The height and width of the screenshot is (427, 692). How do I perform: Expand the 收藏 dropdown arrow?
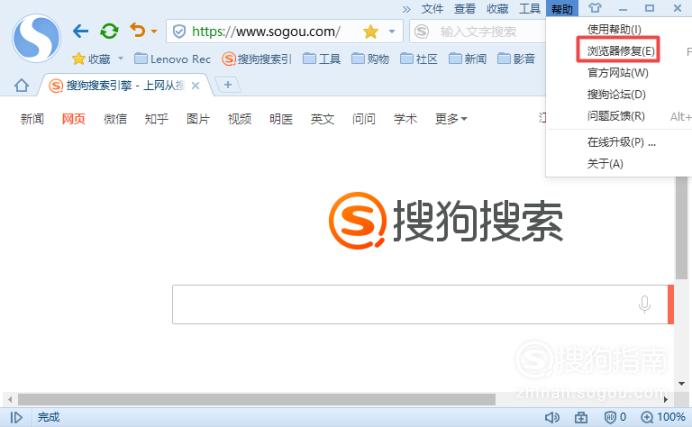120,58
